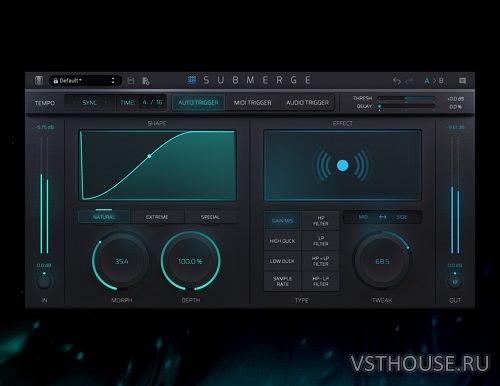Click the input 0.0 dB gain value

click(x=44, y=265)
